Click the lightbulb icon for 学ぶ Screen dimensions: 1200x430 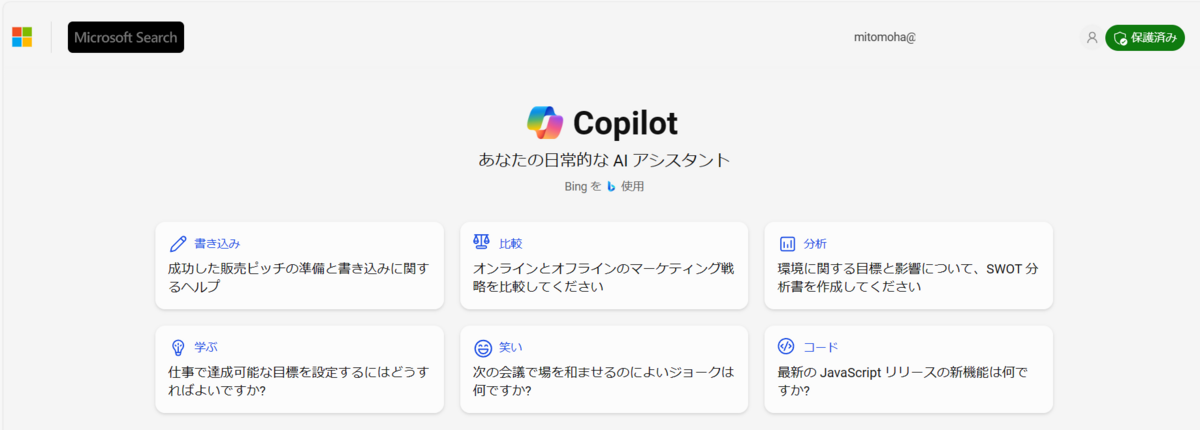point(178,347)
